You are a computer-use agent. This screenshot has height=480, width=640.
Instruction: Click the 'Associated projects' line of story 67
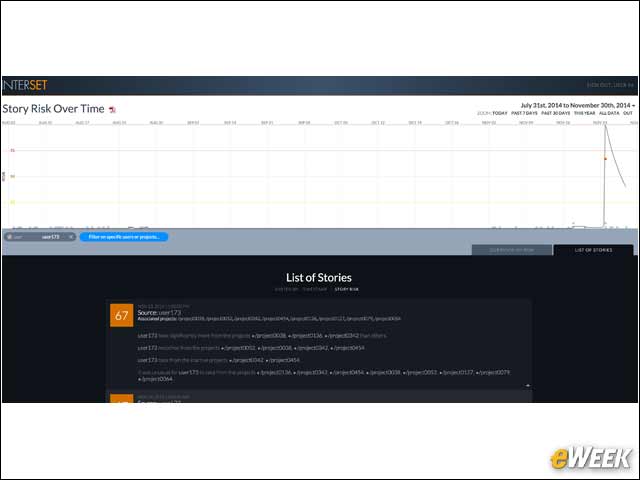[x=269, y=319]
